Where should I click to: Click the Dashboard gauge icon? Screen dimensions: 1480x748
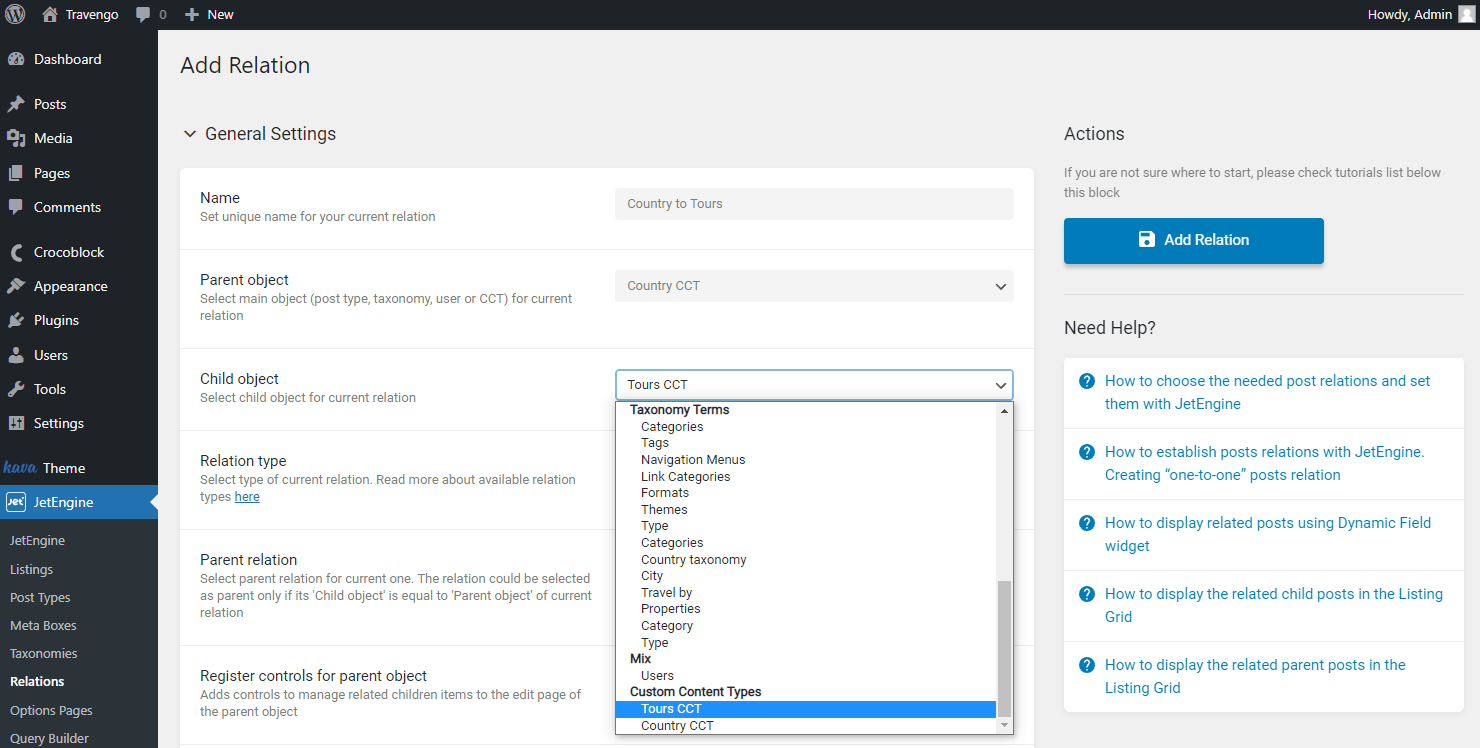(16, 59)
